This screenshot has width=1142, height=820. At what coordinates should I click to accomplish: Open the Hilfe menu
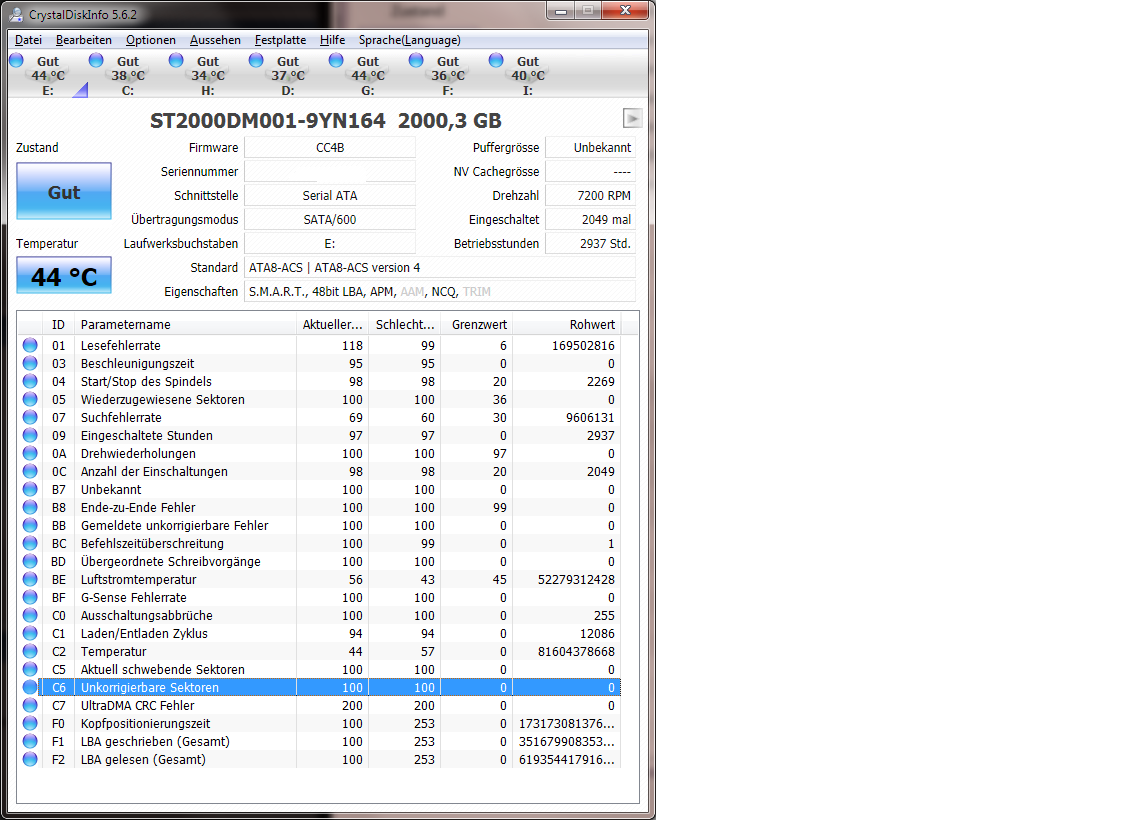[332, 40]
